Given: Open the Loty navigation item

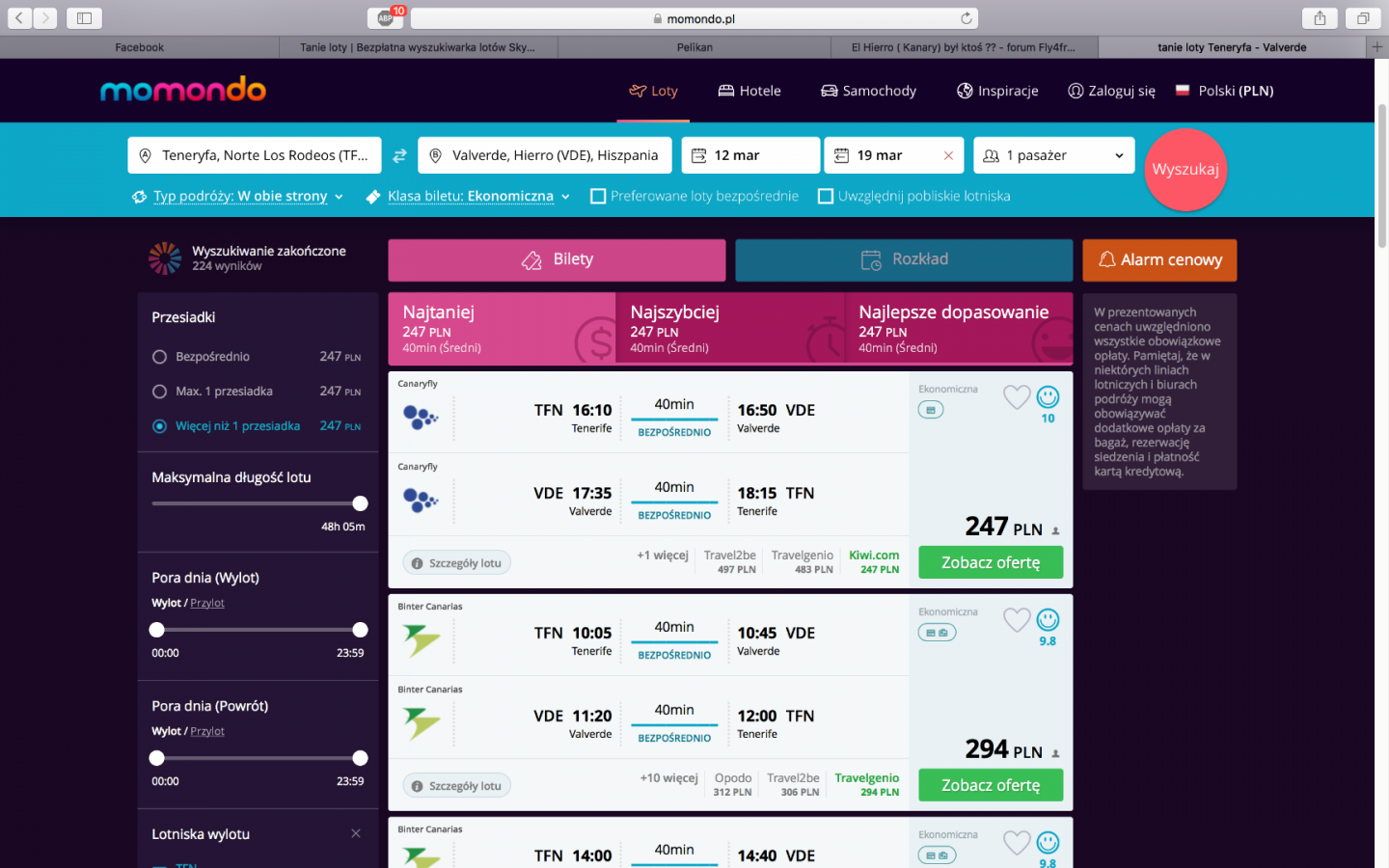Looking at the screenshot, I should [654, 91].
